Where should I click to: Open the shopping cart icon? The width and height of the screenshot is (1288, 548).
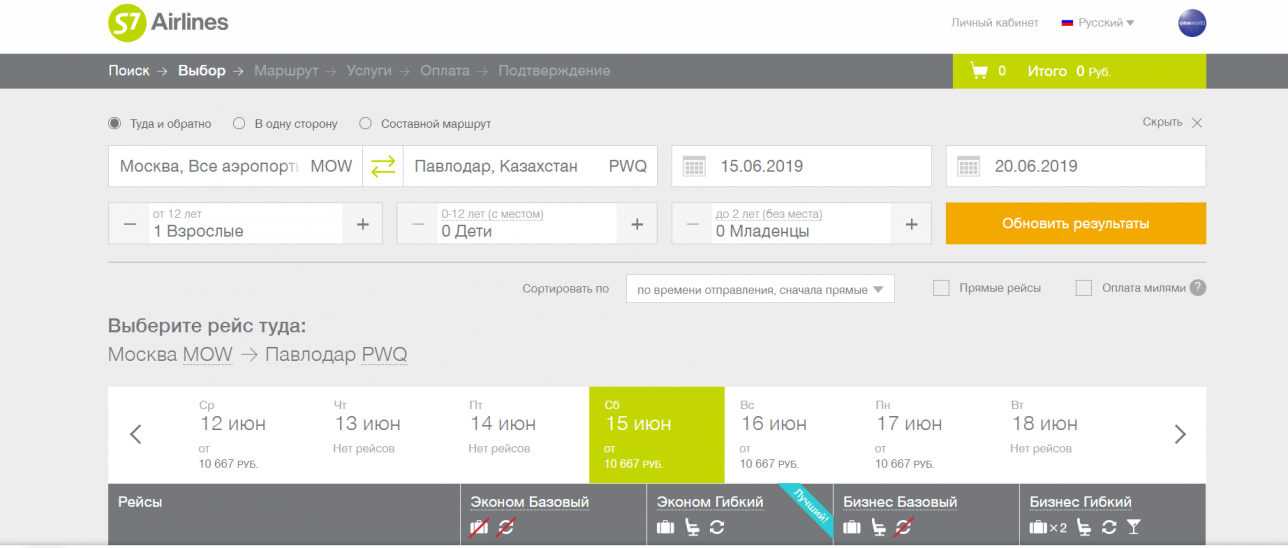tap(978, 71)
